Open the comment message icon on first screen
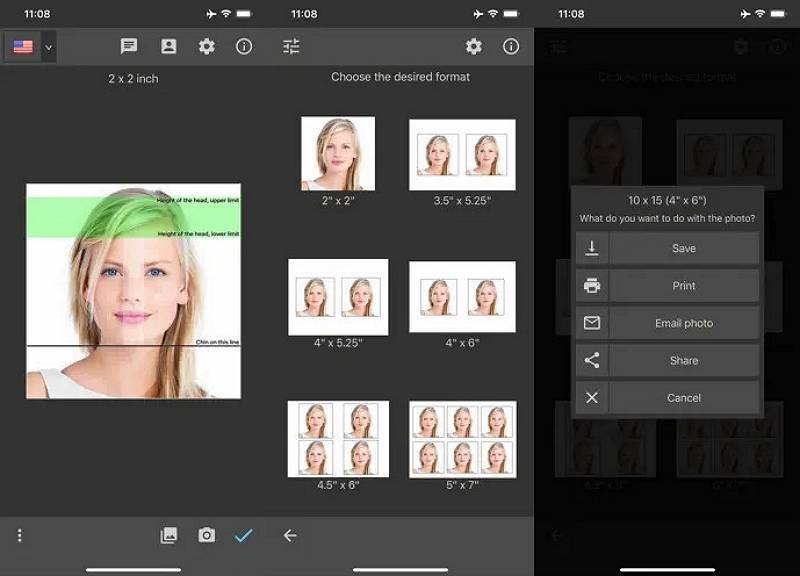 click(x=129, y=46)
